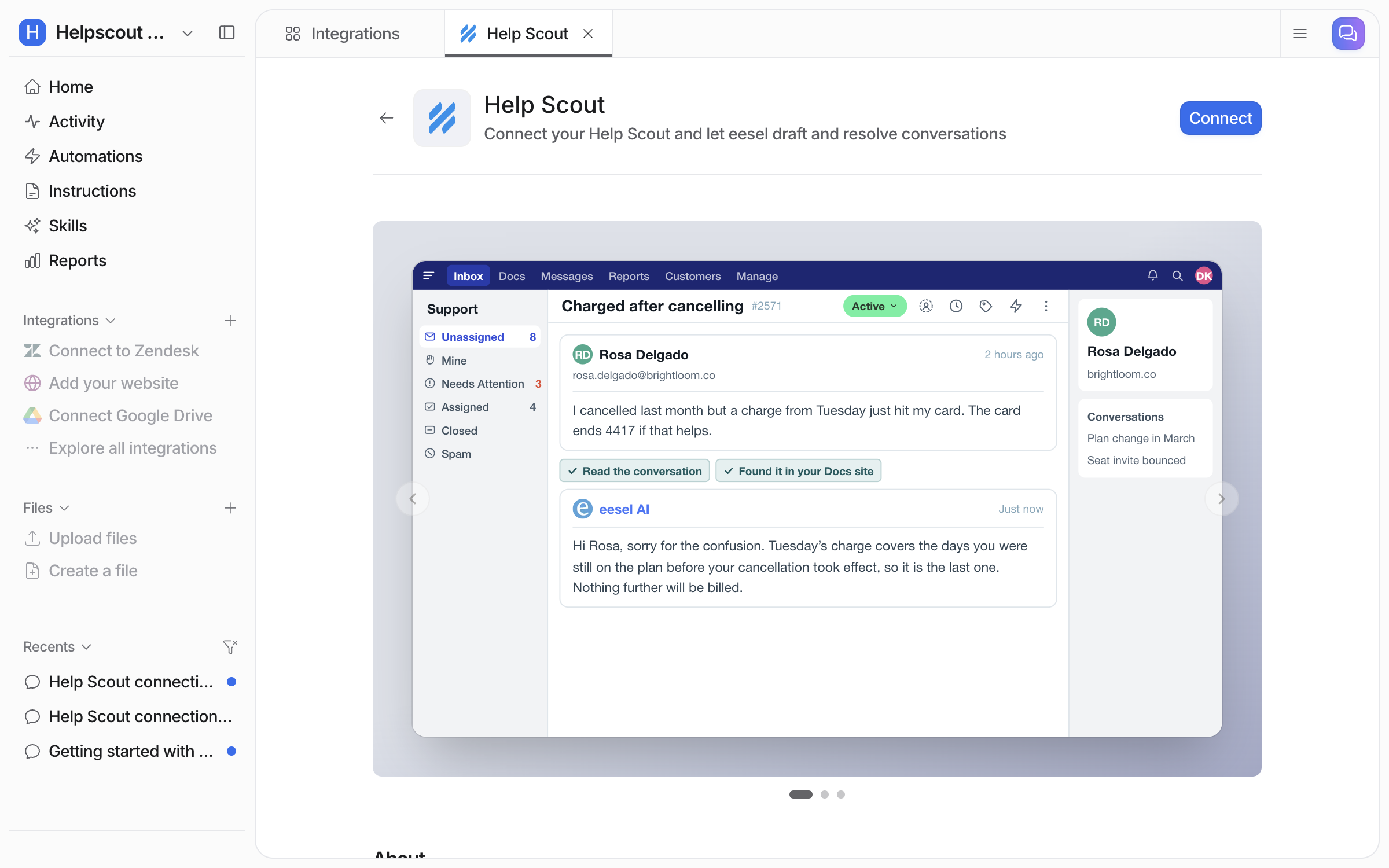Open the chat panel icon
Viewport: 1389px width, 868px height.
[1348, 34]
